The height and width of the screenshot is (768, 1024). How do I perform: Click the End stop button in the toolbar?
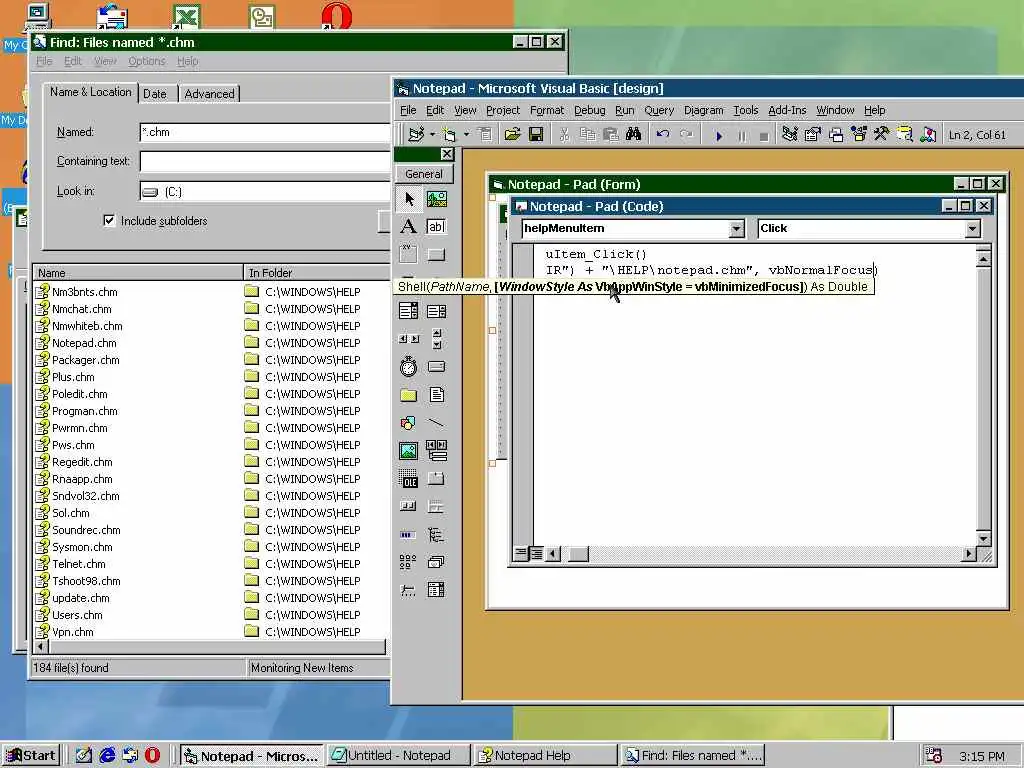tap(764, 135)
